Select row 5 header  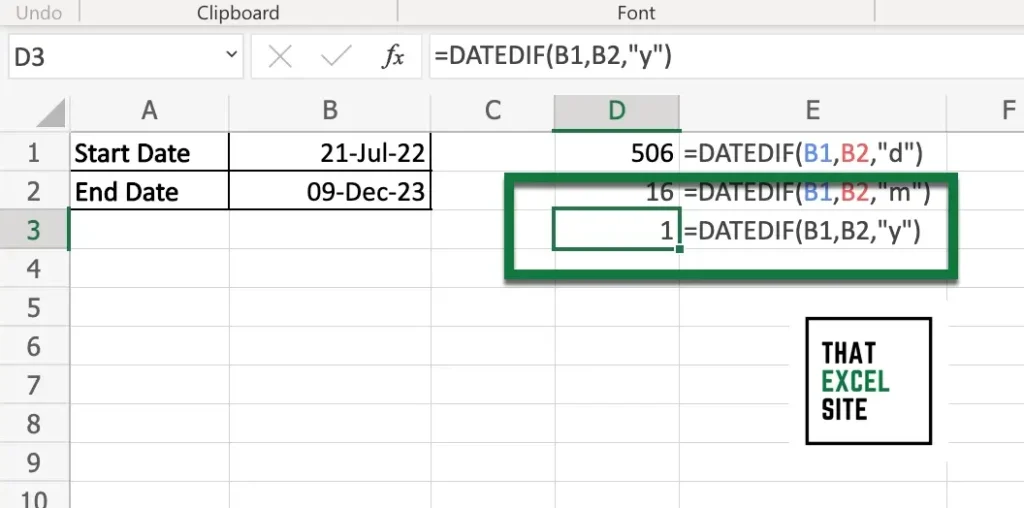tap(34, 308)
